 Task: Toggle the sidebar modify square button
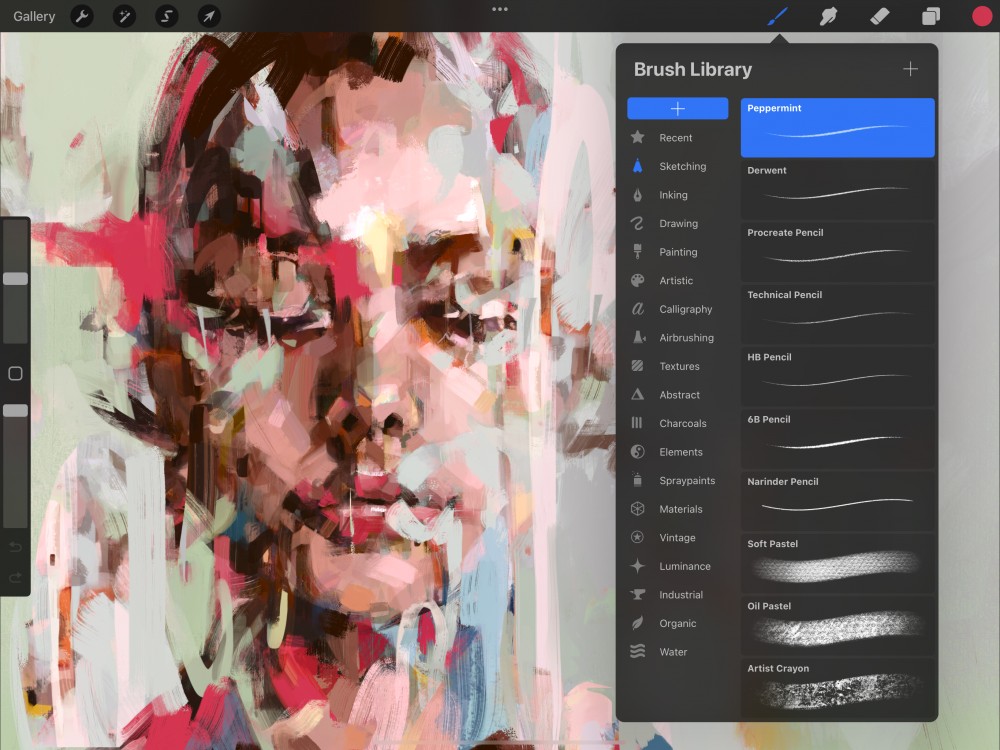pos(15,374)
